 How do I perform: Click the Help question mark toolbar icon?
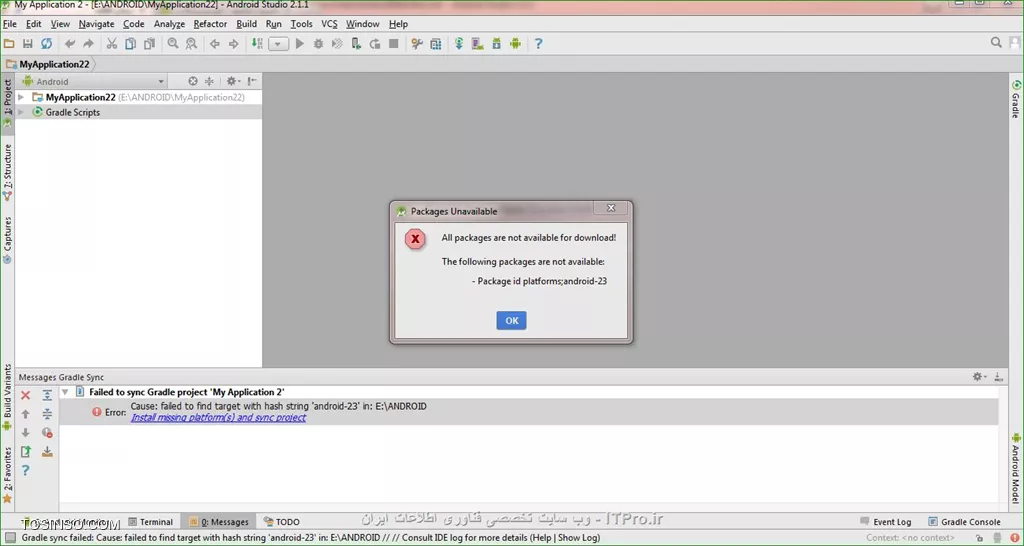[538, 44]
